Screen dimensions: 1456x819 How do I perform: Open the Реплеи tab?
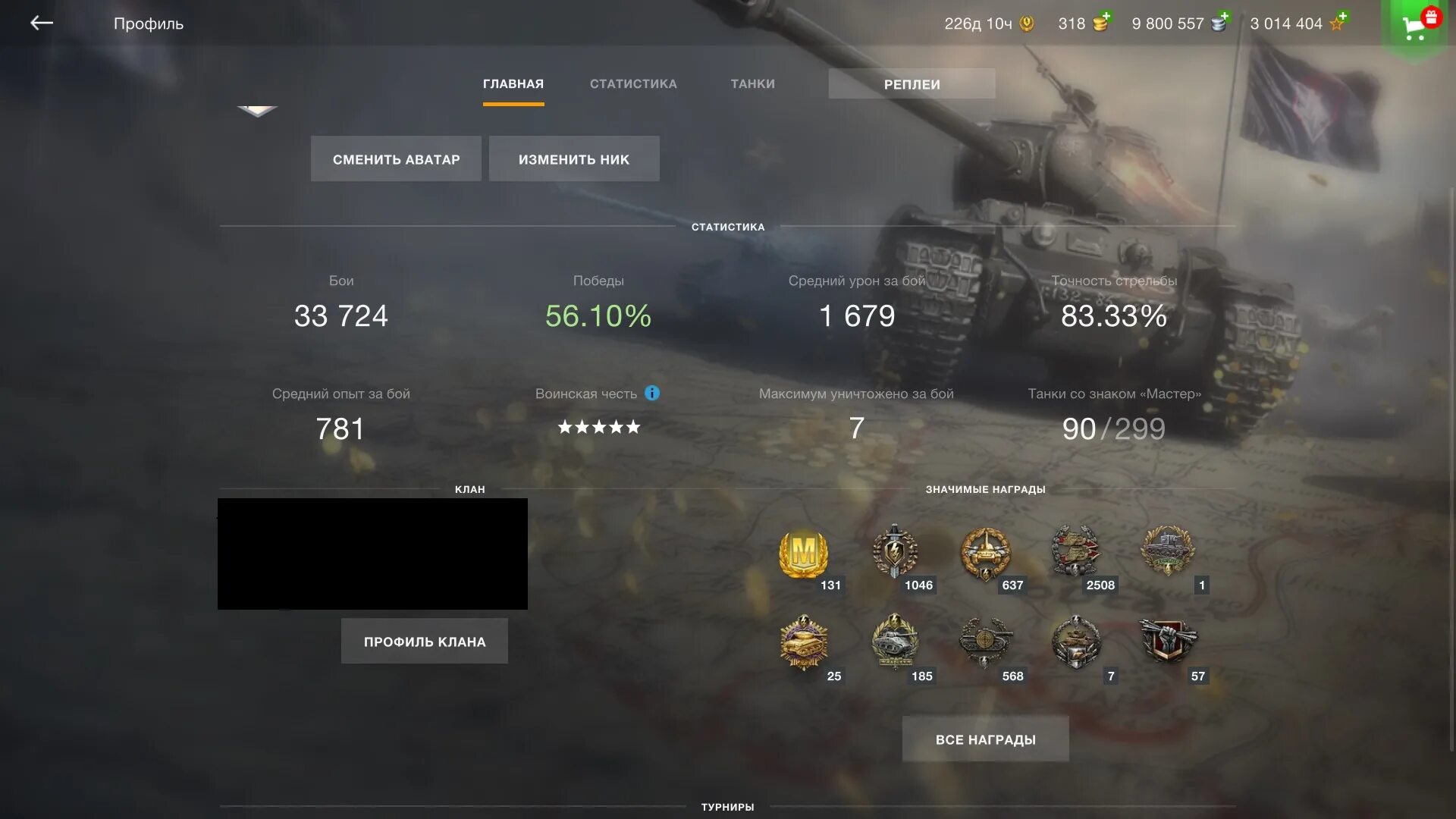(912, 84)
